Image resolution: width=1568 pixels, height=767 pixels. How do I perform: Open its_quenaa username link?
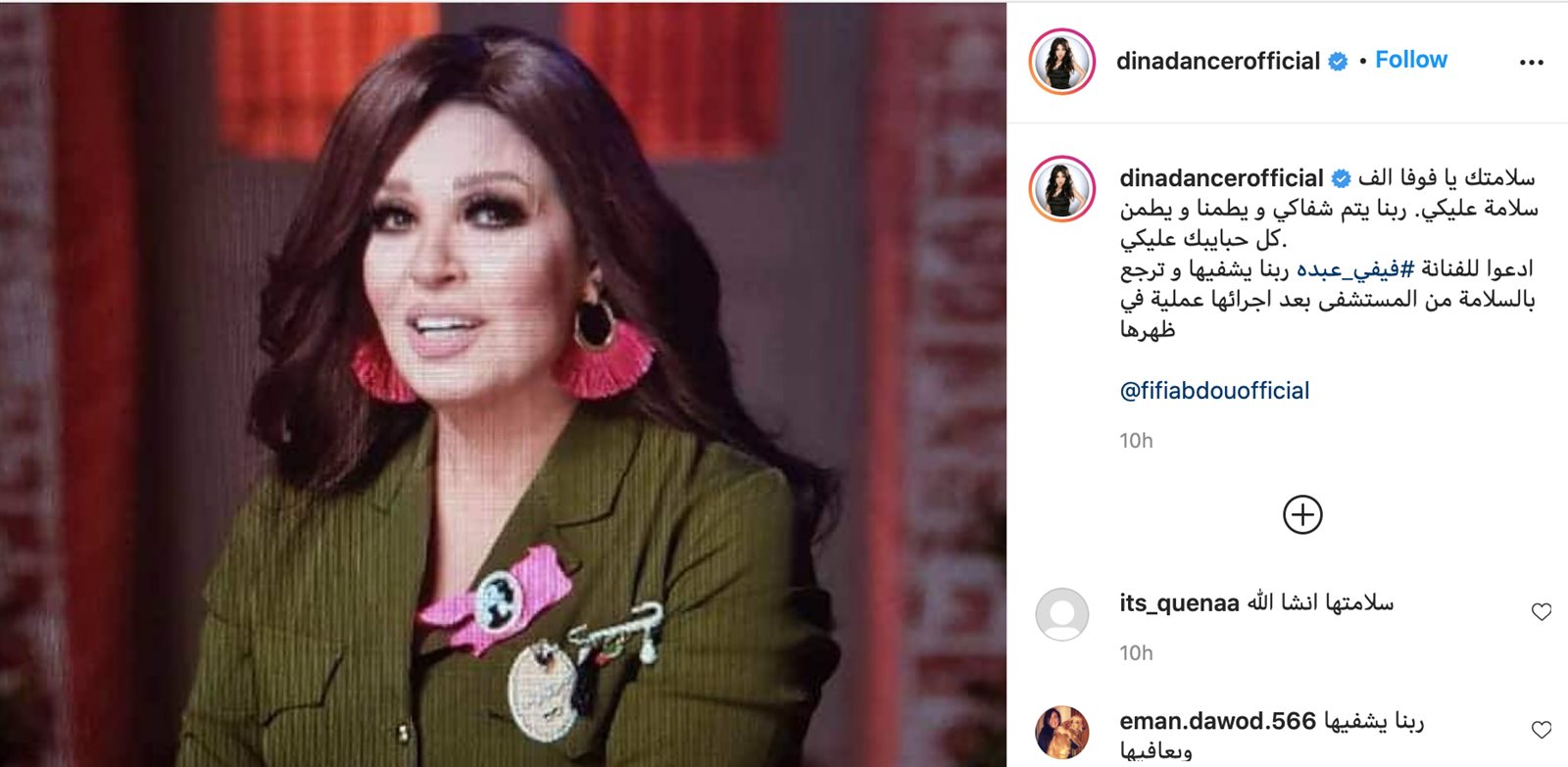pos(1179,603)
